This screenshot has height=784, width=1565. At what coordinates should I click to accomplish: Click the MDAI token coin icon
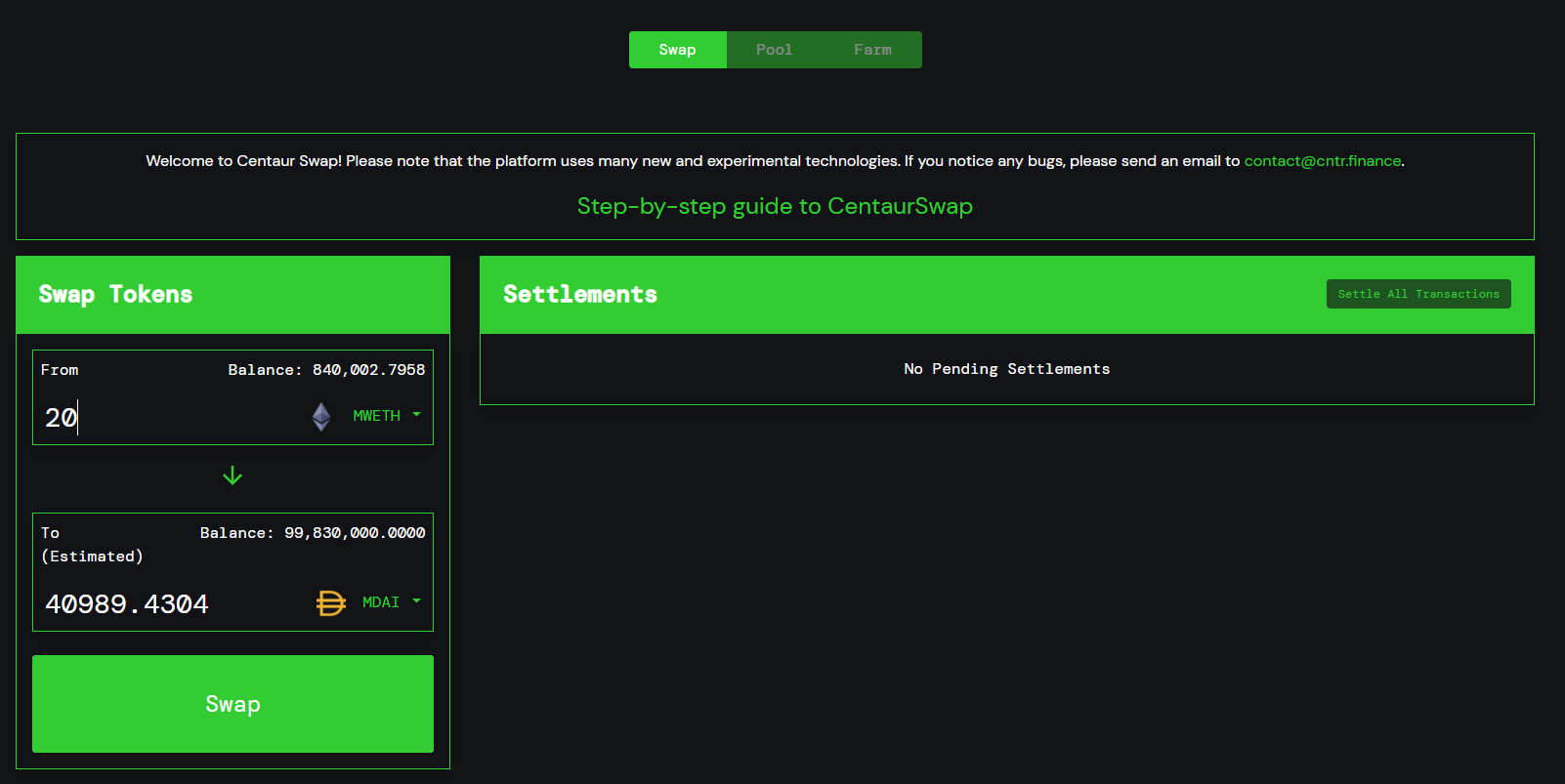click(x=331, y=603)
